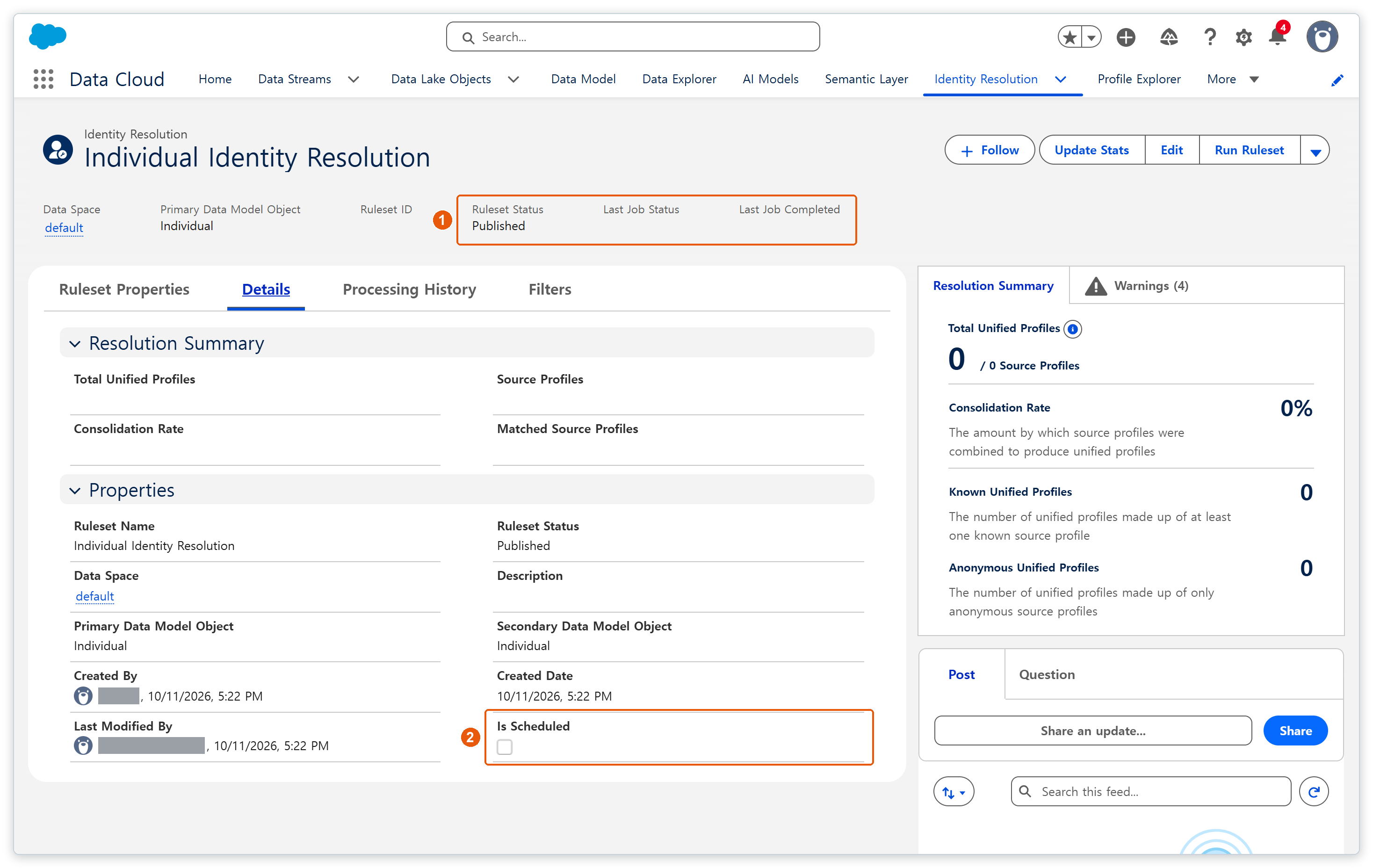Image resolution: width=1373 pixels, height=868 pixels.
Task: Open the Trailhead guidance icon
Action: point(1168,37)
